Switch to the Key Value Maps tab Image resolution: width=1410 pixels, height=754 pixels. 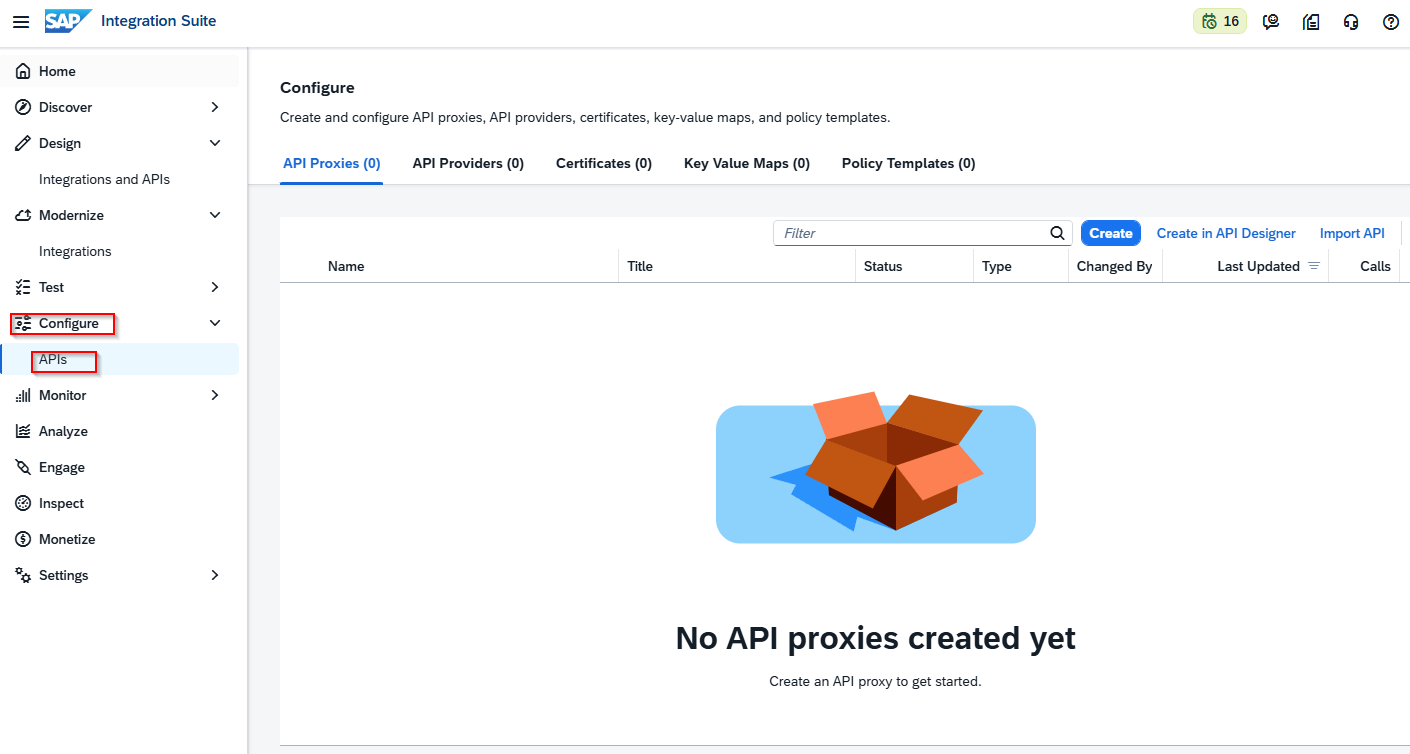[747, 163]
